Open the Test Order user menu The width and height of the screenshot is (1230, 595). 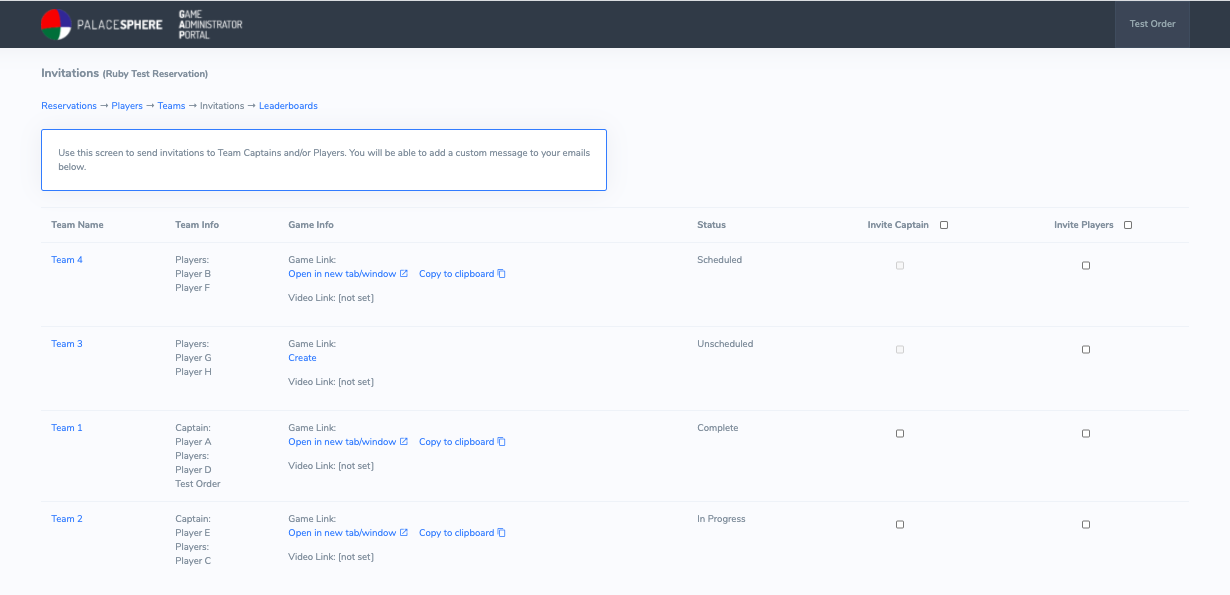(x=1152, y=24)
